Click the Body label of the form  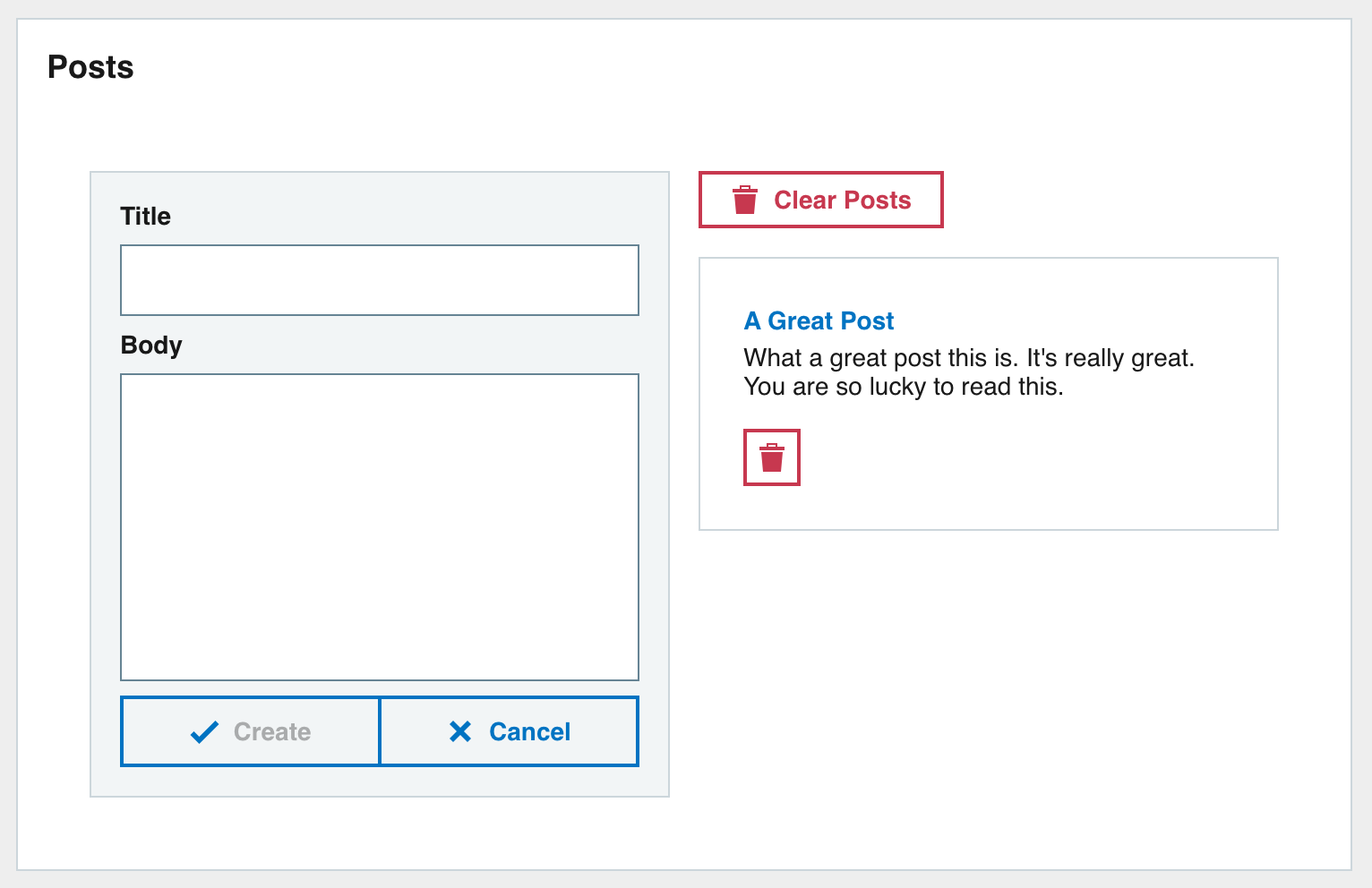coord(150,345)
